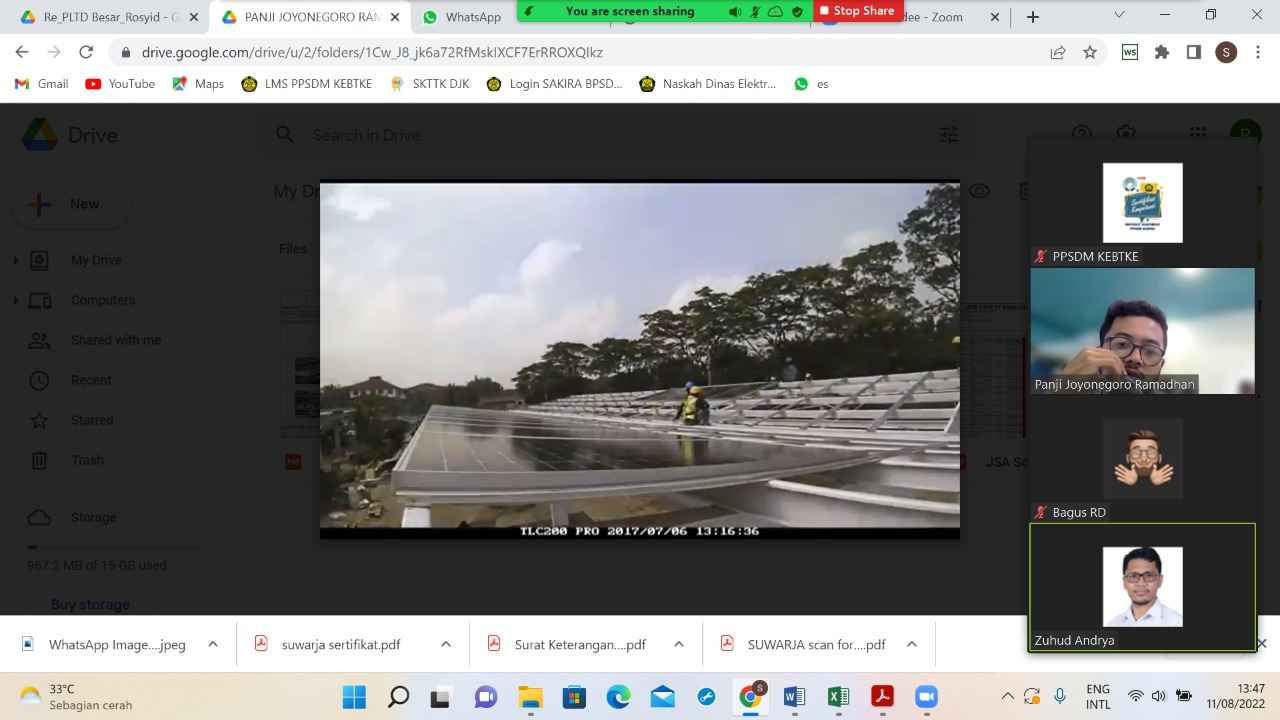Open Excel from the taskbar
The height and width of the screenshot is (720, 1280).
838,697
